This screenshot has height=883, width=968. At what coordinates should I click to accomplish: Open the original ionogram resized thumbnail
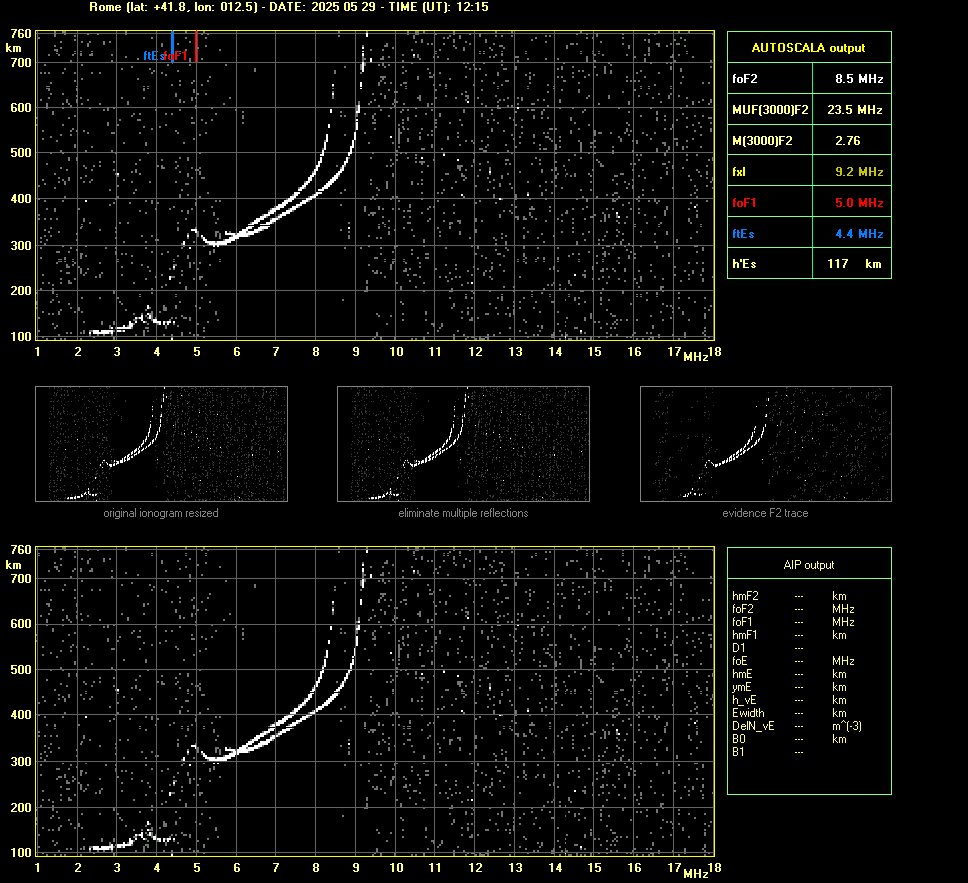(161, 444)
